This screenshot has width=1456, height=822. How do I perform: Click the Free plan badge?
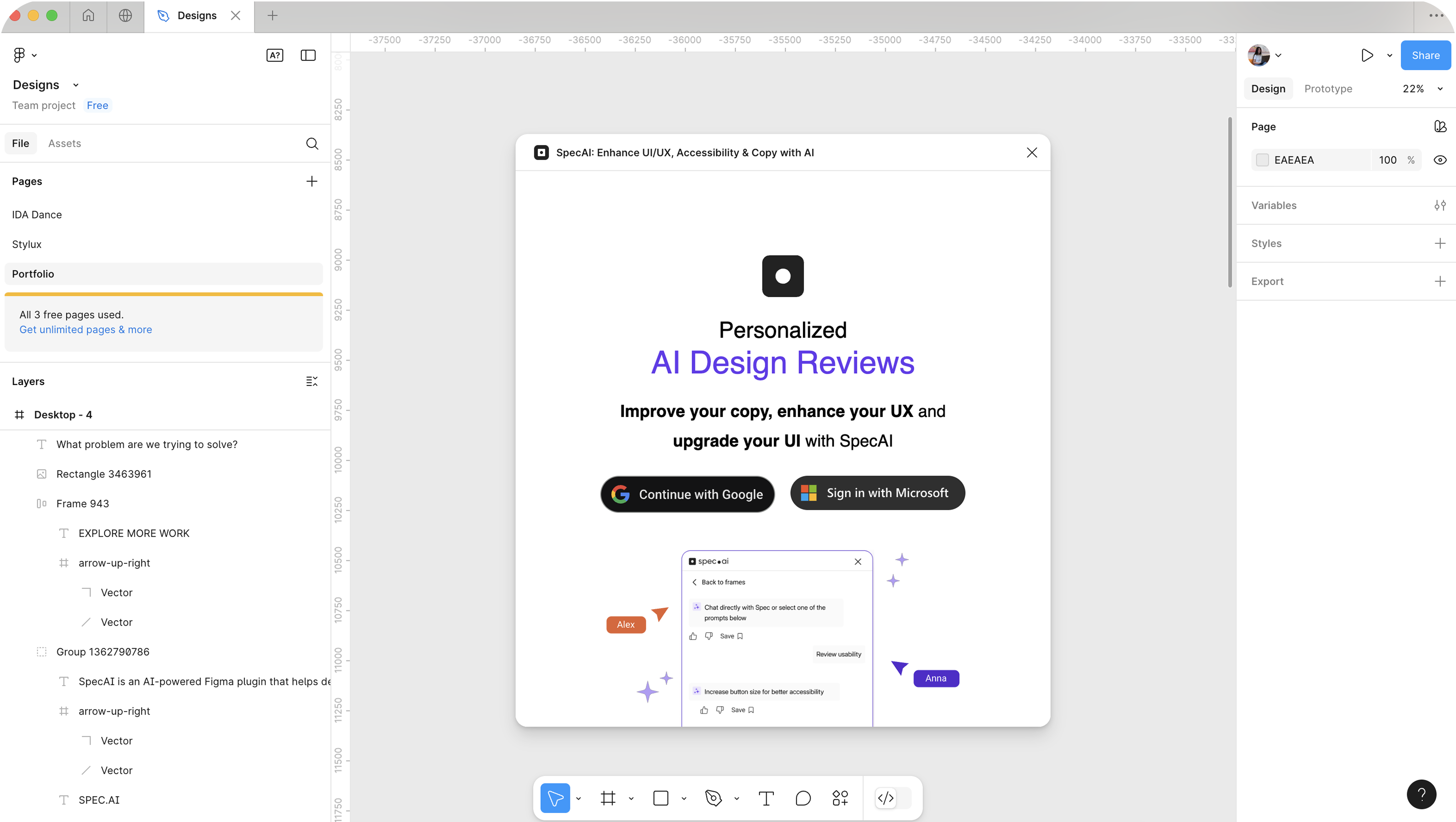[97, 105]
